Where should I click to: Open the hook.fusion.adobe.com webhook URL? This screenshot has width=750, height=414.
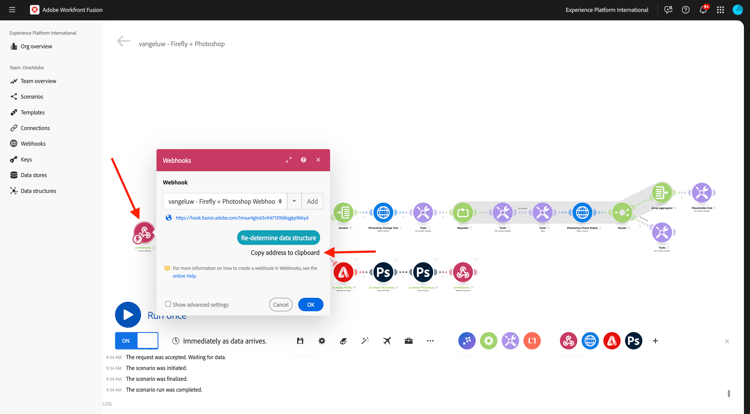(x=242, y=218)
